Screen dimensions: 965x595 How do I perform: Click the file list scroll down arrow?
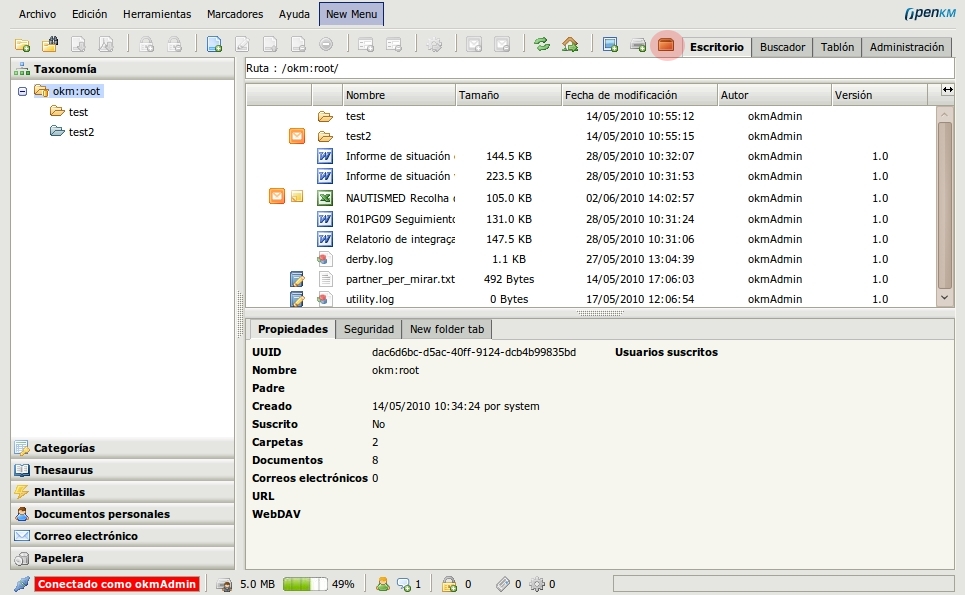tap(945, 298)
